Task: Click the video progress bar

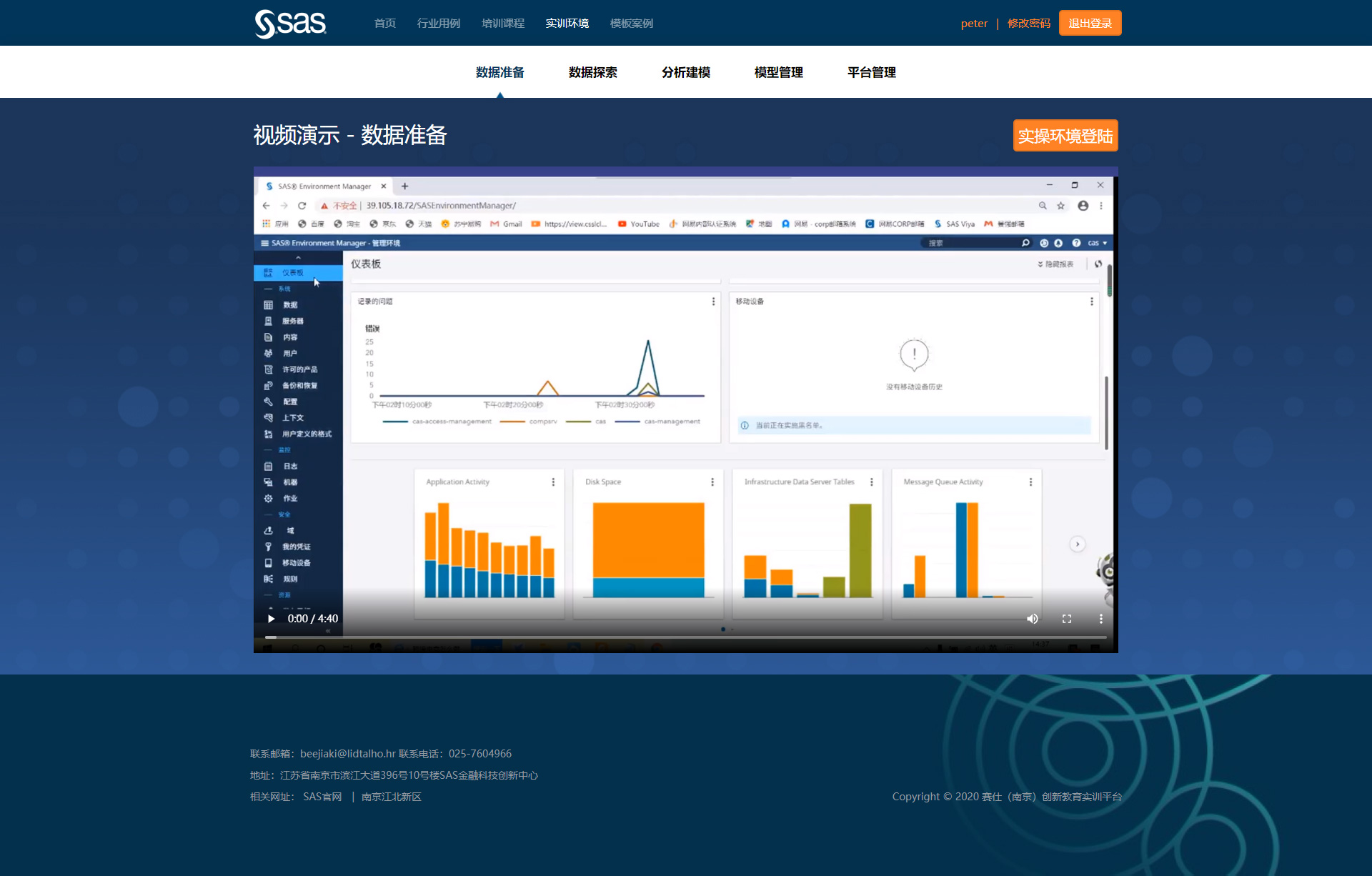Action: pyautogui.click(x=686, y=637)
